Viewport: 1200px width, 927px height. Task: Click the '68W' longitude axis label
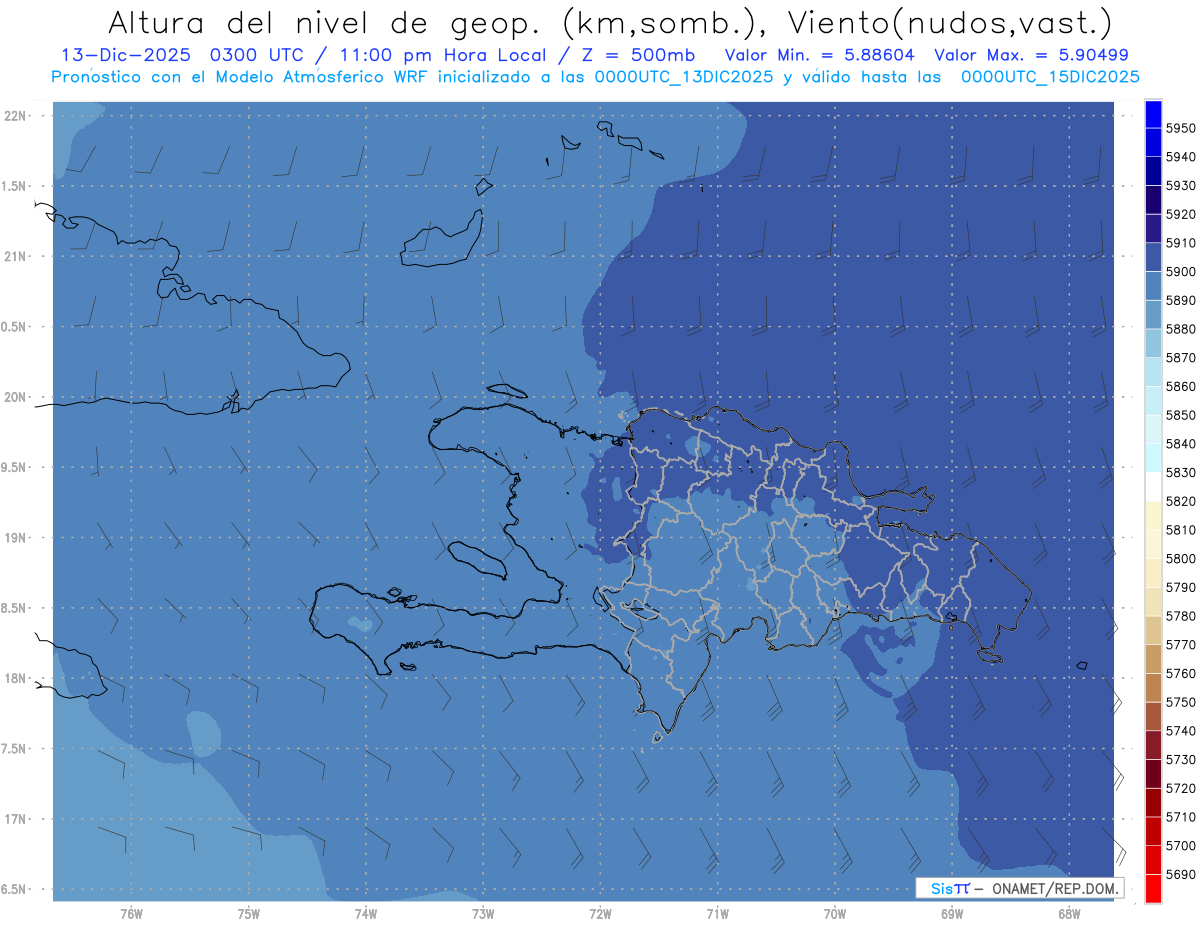pyautogui.click(x=1069, y=914)
